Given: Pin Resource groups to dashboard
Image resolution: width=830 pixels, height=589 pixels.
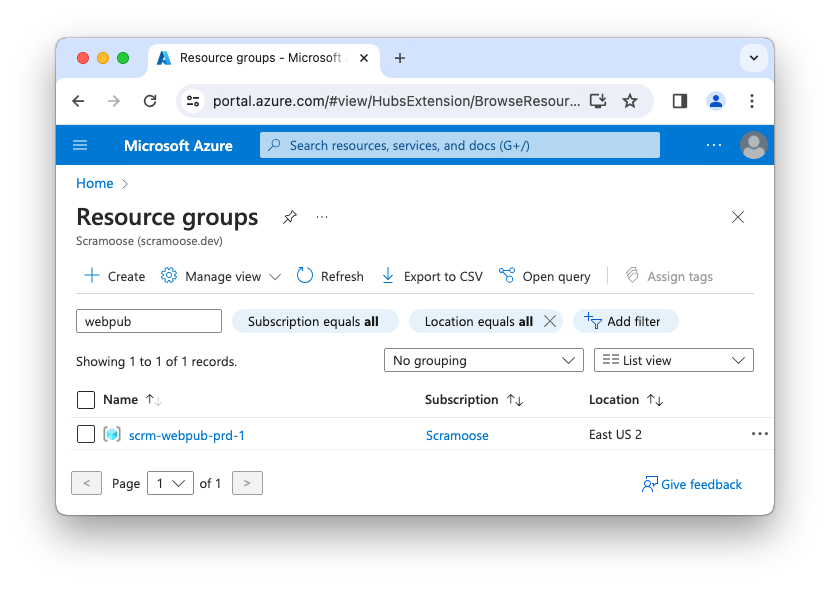Looking at the screenshot, I should point(290,217).
